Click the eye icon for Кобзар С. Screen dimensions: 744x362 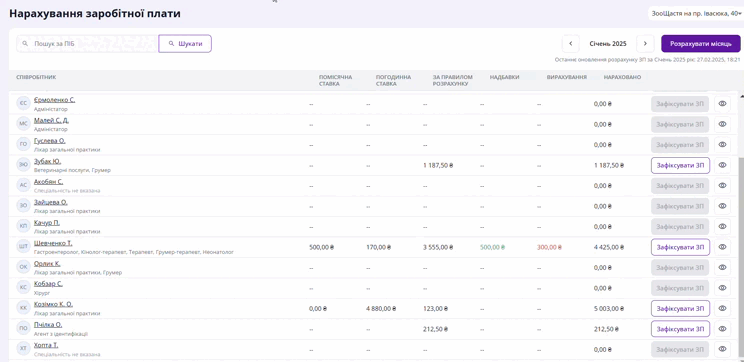coord(722,288)
